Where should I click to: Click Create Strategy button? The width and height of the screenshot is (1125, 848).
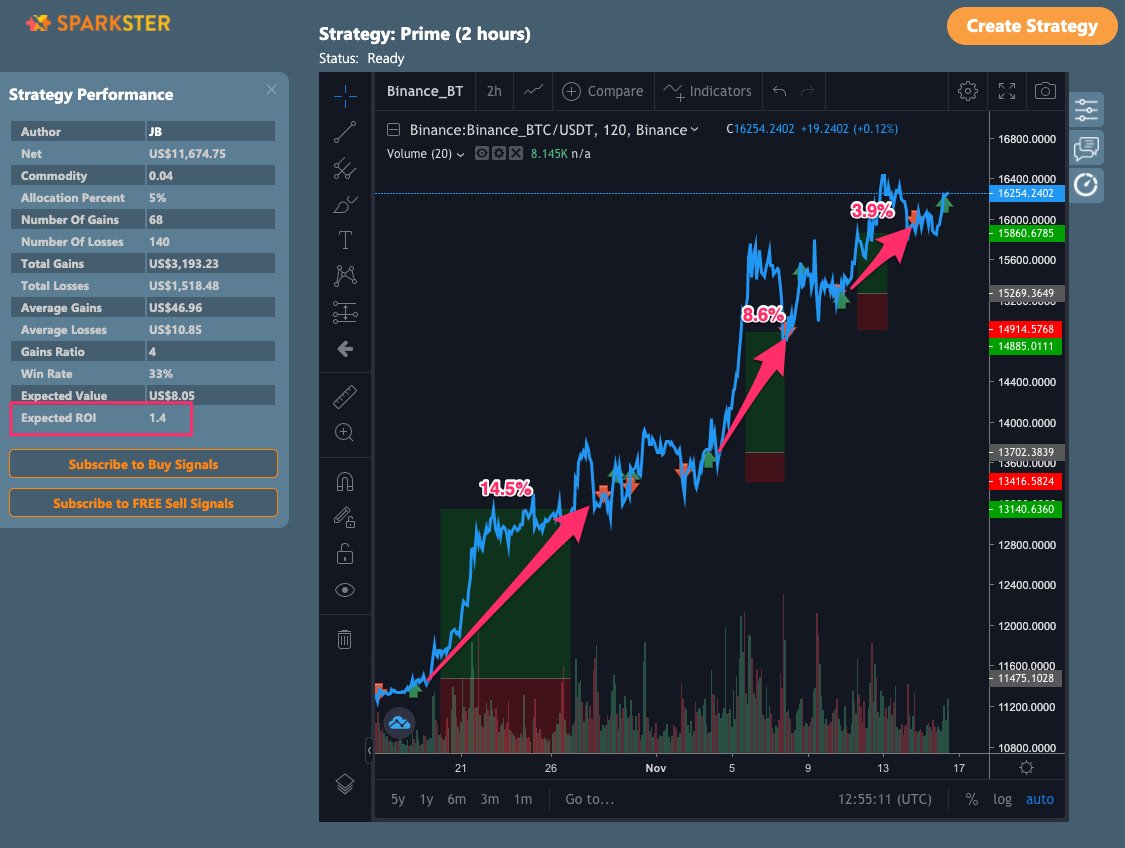1032,27
